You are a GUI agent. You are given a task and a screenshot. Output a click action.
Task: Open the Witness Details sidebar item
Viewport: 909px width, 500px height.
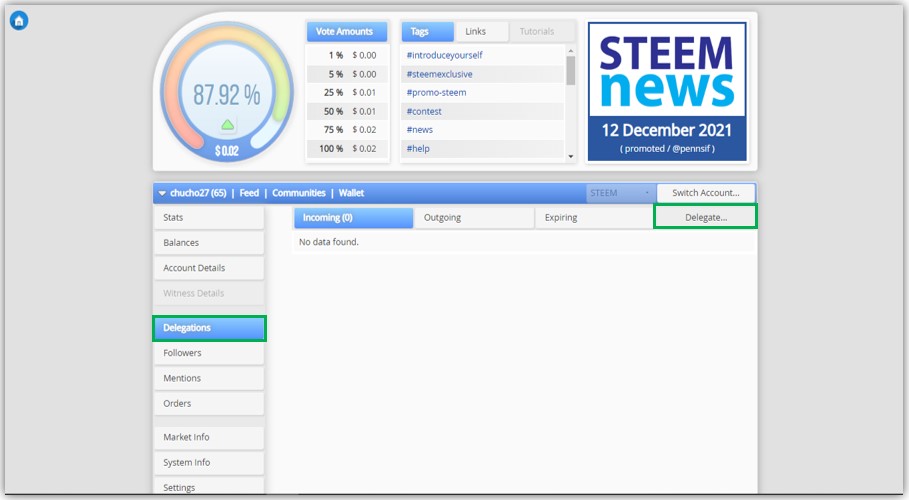[x=209, y=293]
